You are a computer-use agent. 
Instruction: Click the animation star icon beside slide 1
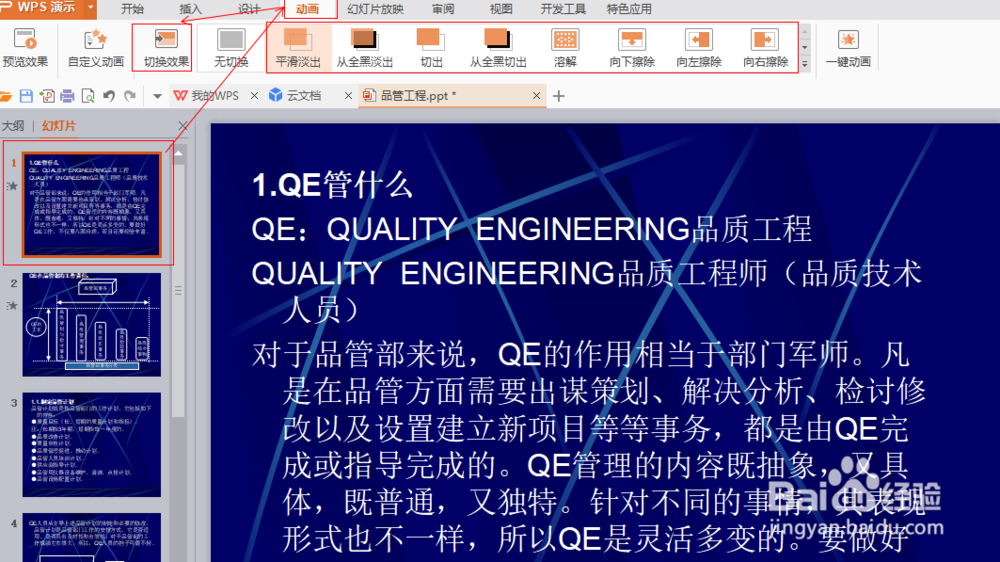[x=12, y=186]
